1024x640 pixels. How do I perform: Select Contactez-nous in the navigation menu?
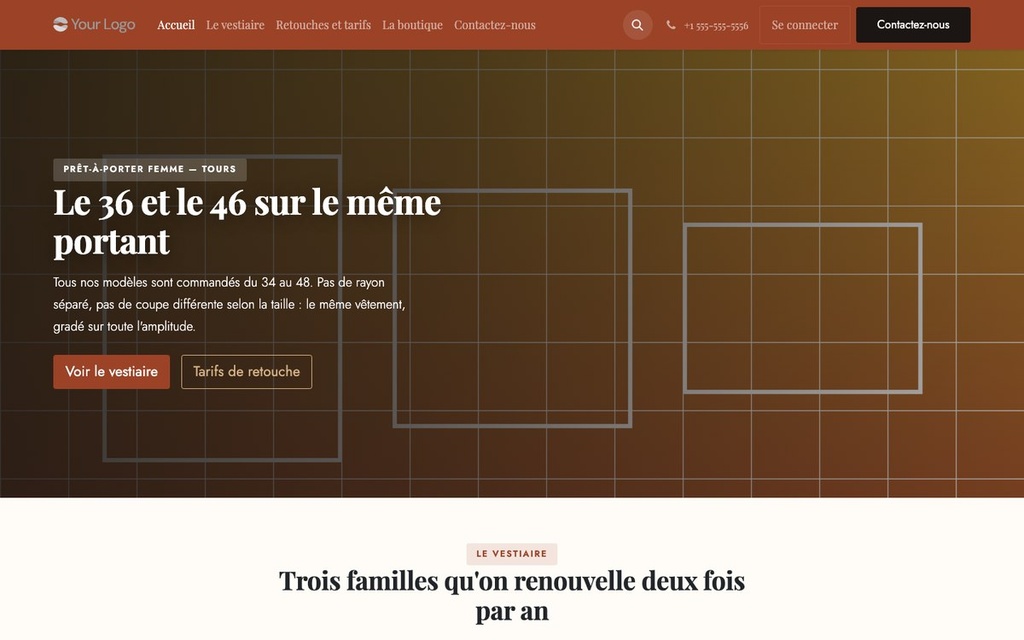[495, 25]
